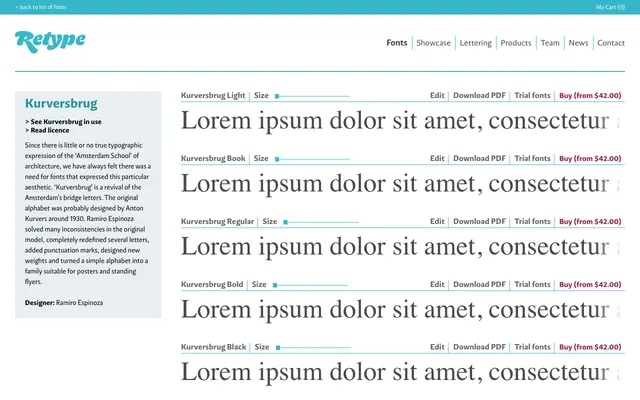The width and height of the screenshot is (640, 400).
Task: Buy Kurversbrug Regular from $42.00
Action: (590, 221)
